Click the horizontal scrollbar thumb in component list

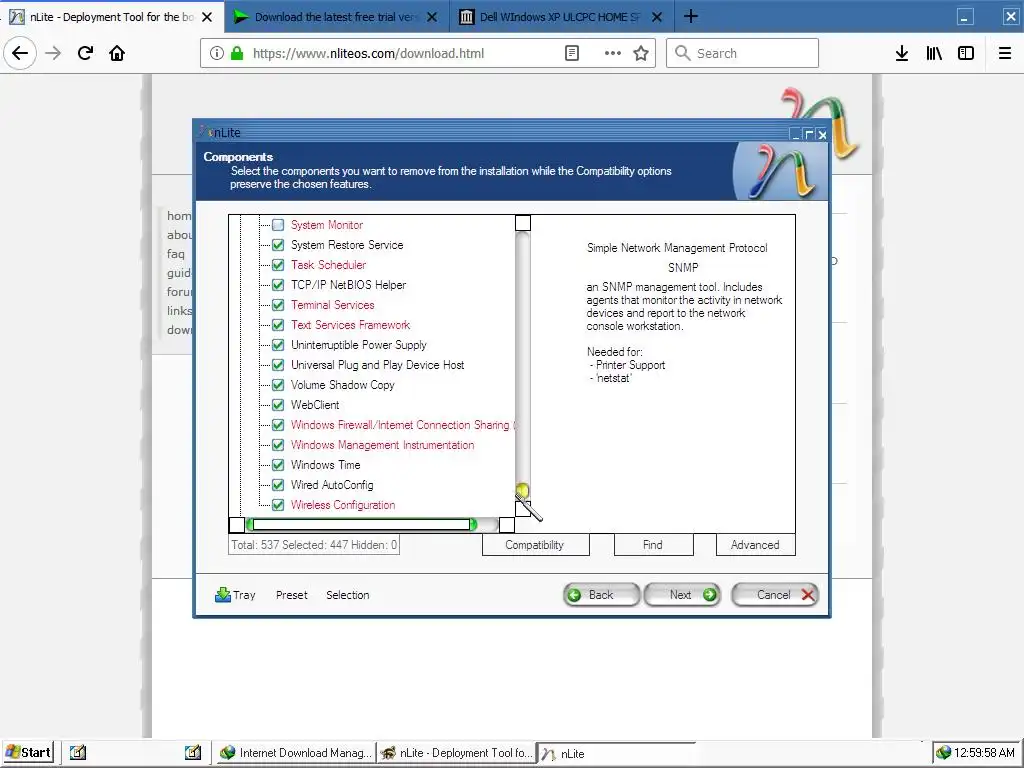coord(361,524)
